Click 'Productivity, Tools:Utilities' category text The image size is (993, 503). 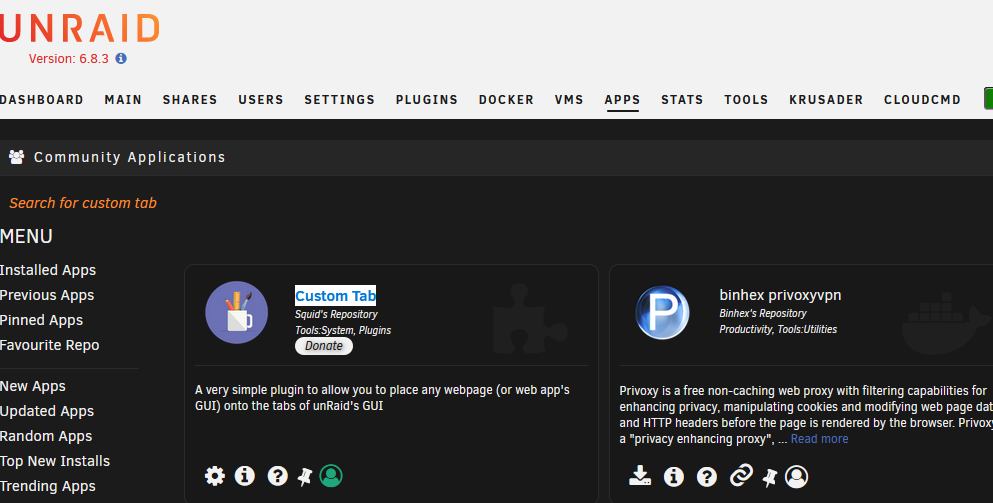[778, 329]
